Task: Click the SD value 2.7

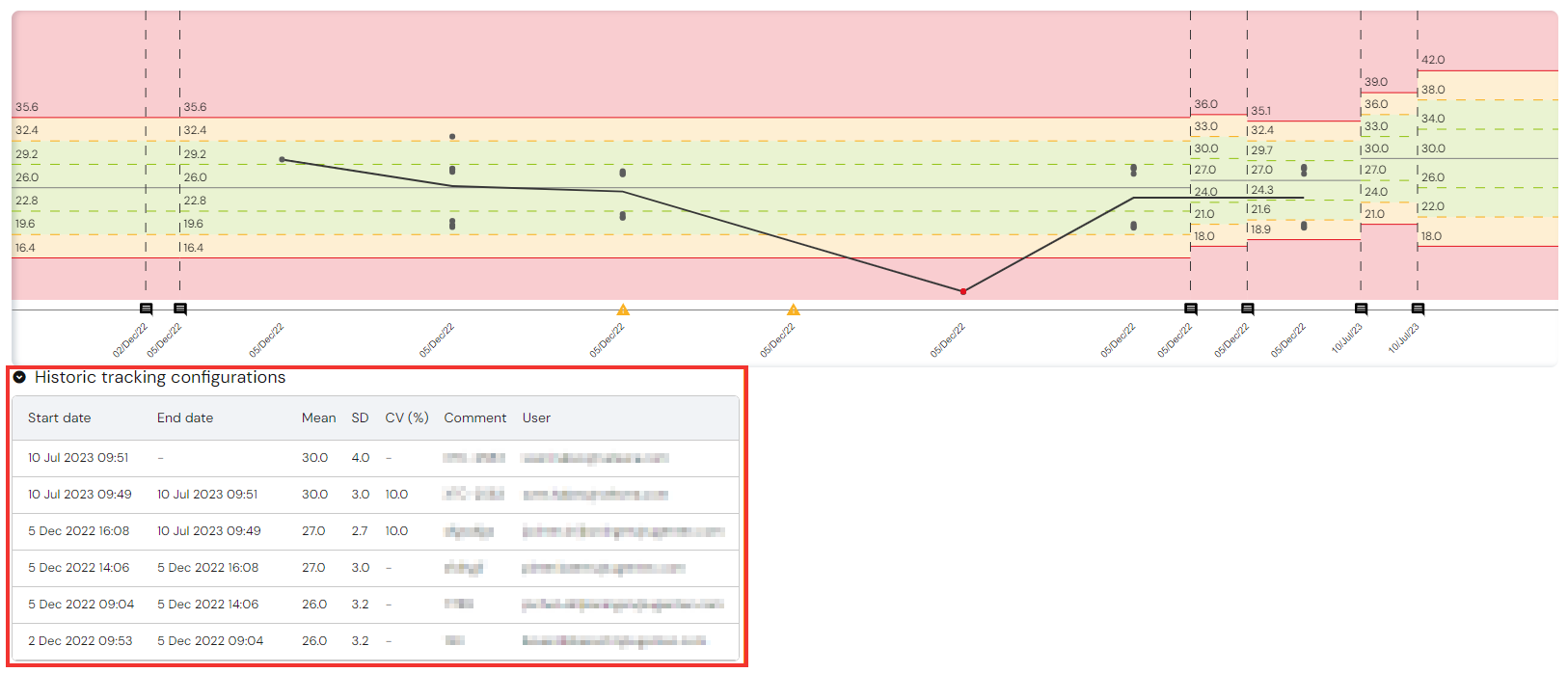Action: (x=360, y=531)
